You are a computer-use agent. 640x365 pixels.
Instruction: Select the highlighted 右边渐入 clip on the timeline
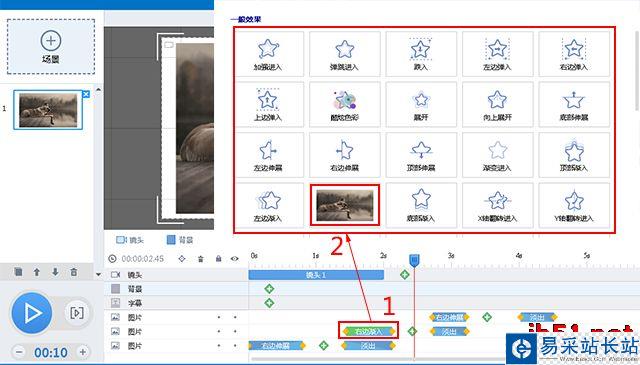(369, 331)
